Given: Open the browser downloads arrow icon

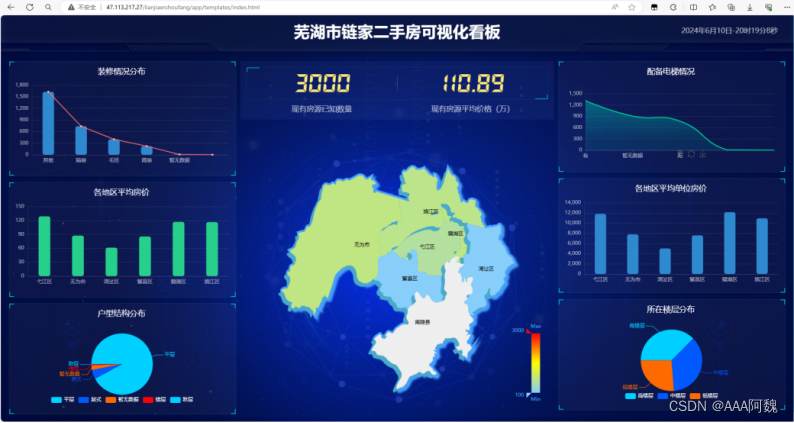Looking at the screenshot, I should 749,7.
